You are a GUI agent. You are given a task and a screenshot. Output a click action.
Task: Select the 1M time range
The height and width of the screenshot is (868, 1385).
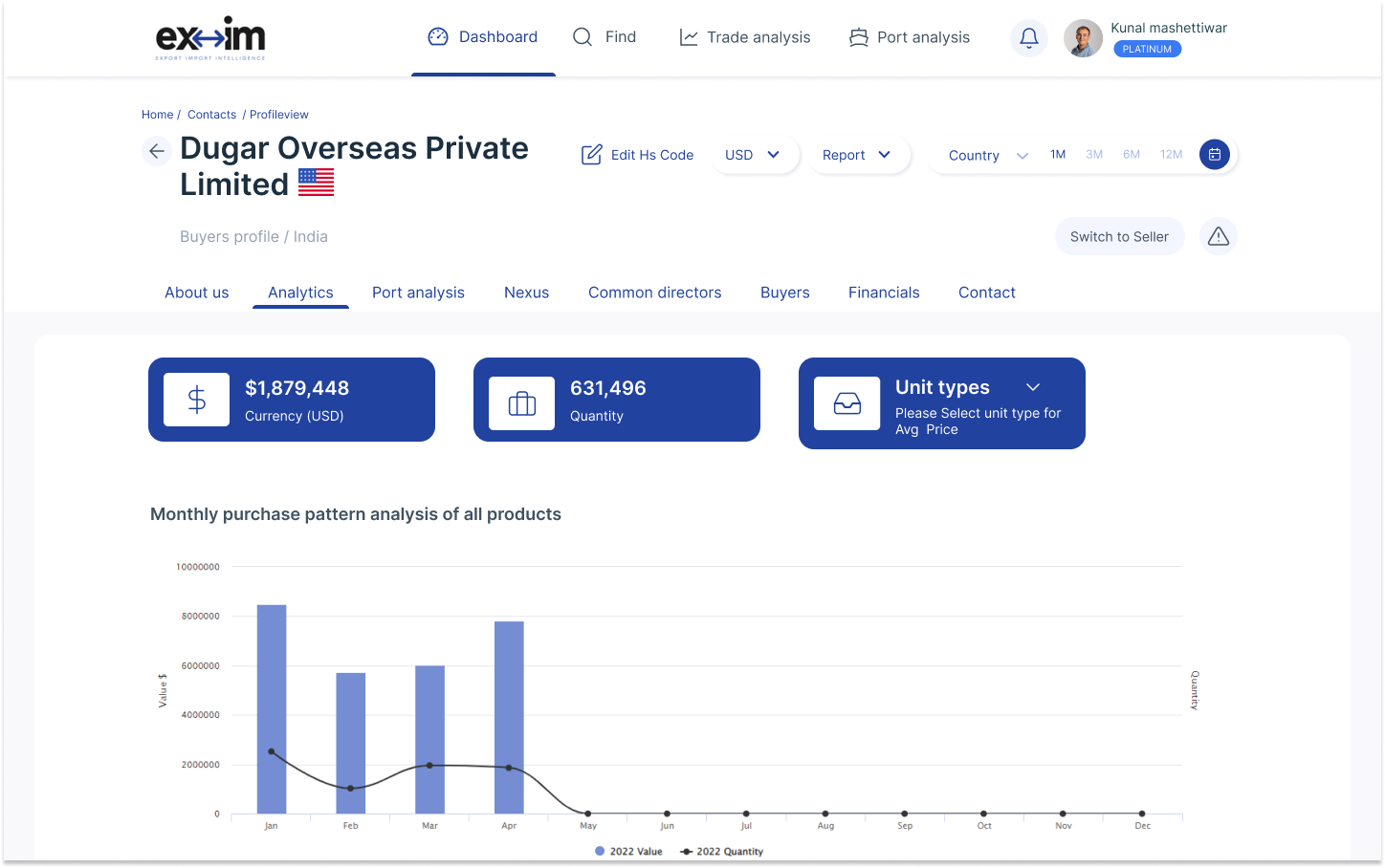pyautogui.click(x=1058, y=154)
